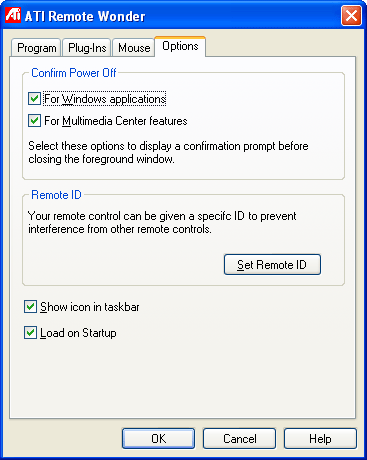Toggle Load on Startup checkbox
Image resolution: width=367 pixels, height=460 pixels.
click(30, 333)
